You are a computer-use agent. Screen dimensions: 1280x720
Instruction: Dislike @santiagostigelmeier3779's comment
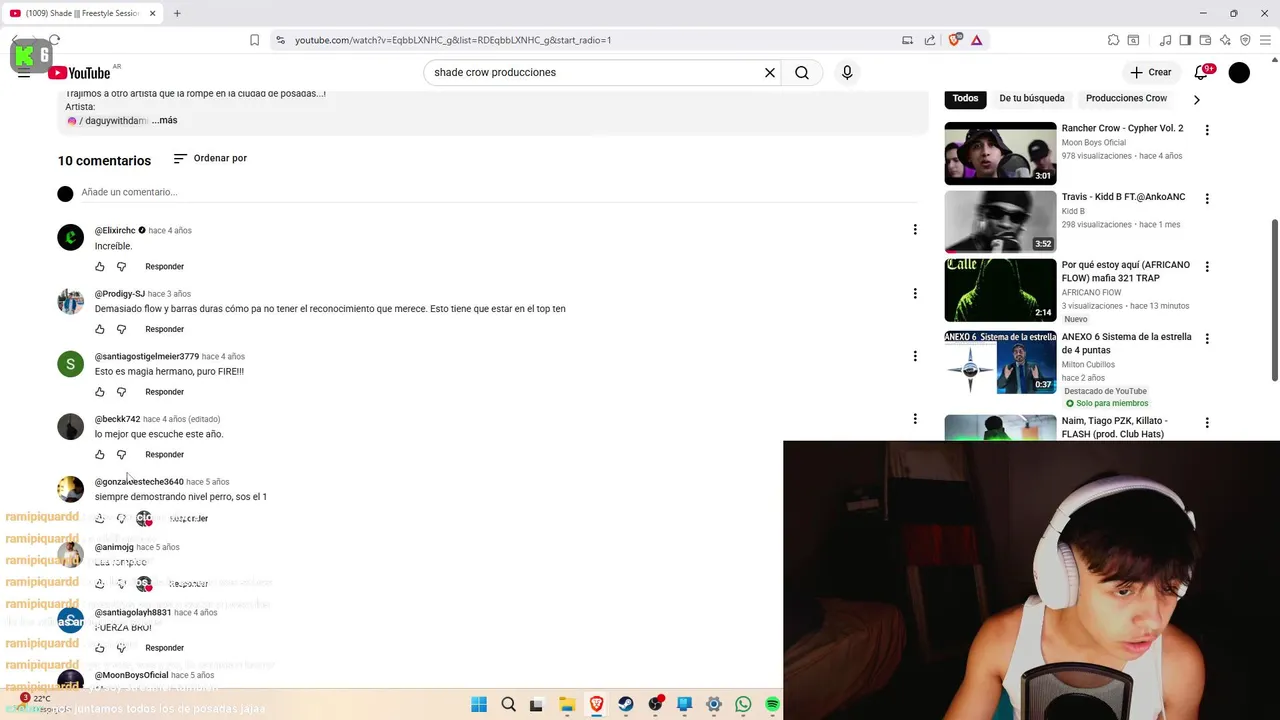[121, 392]
